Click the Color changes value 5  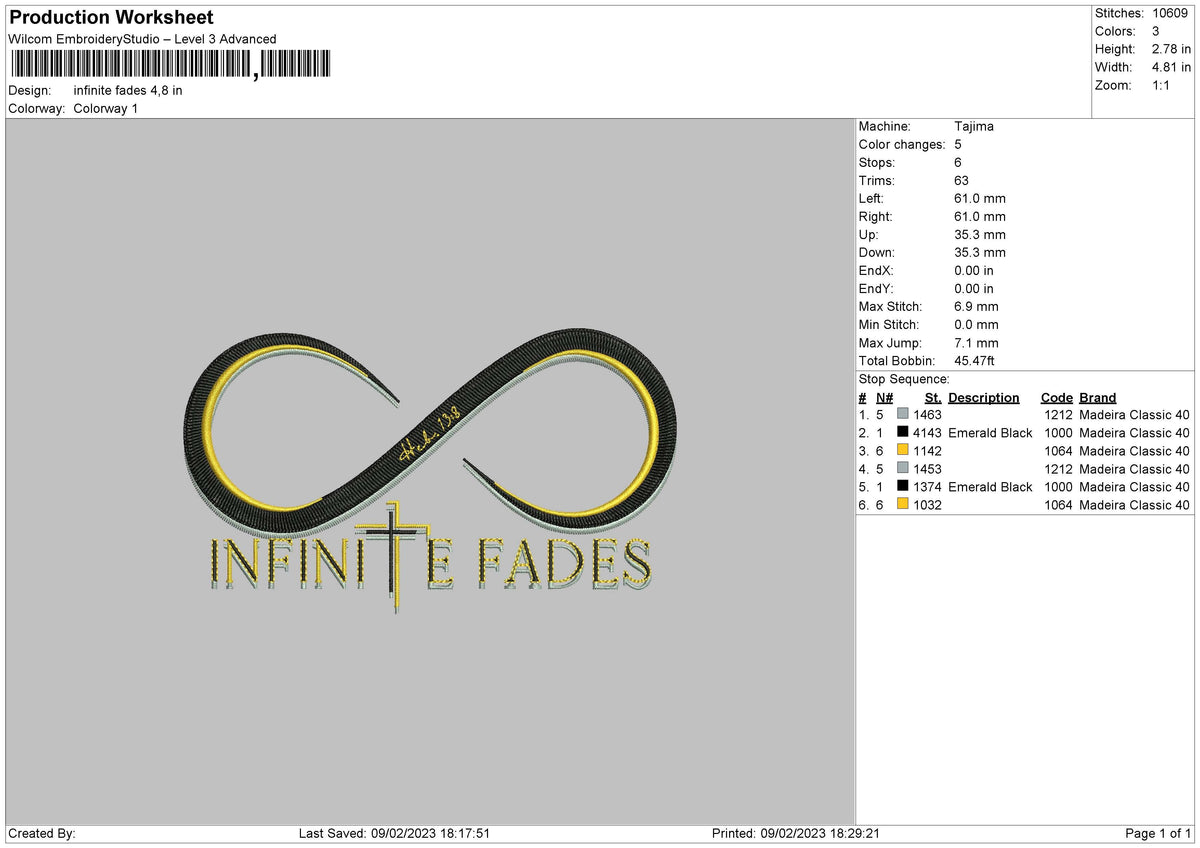coord(958,144)
